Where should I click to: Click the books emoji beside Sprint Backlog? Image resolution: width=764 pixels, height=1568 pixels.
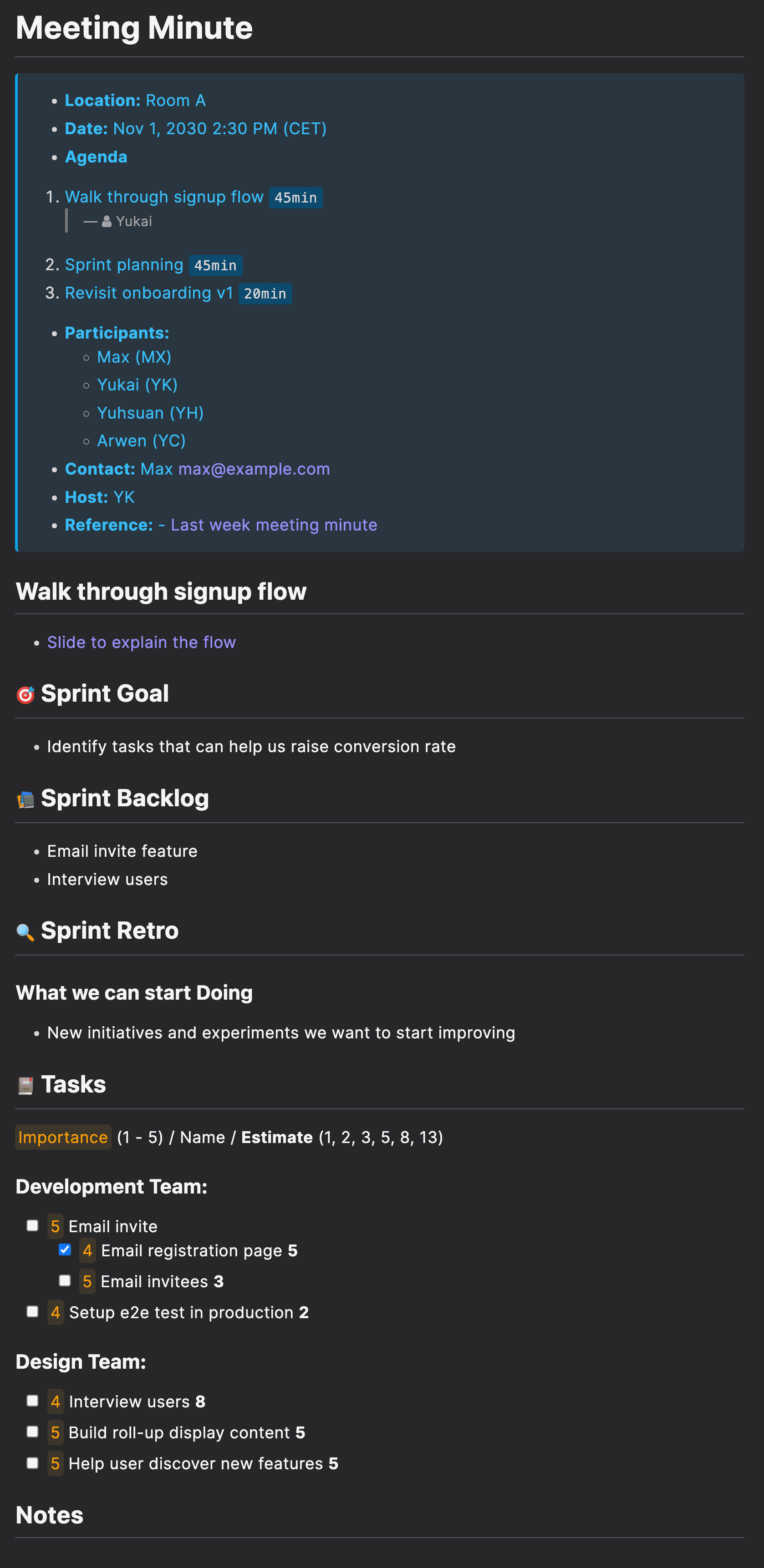click(x=25, y=799)
